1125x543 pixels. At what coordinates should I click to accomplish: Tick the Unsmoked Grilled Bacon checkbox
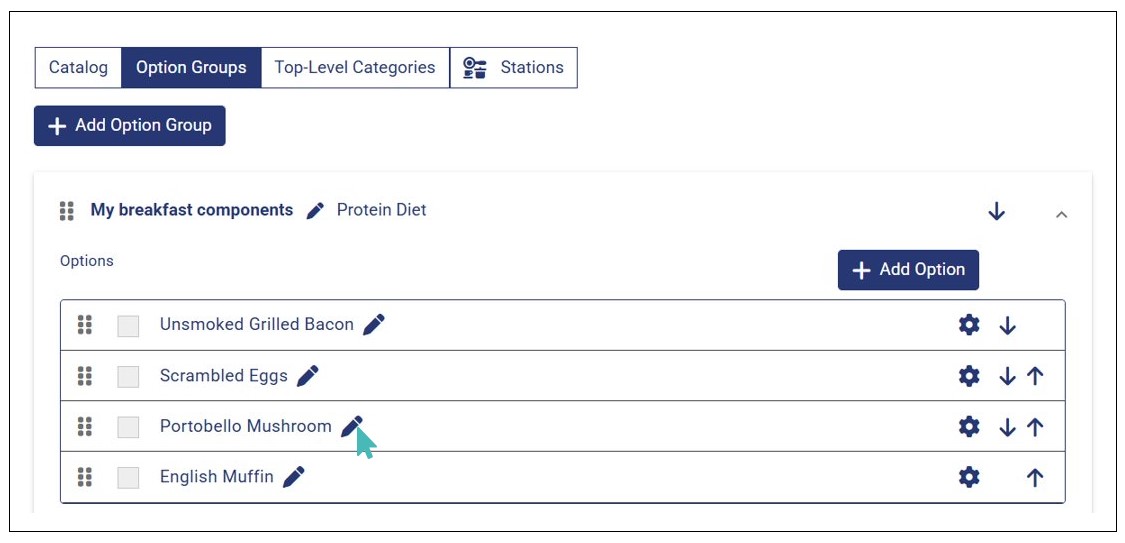(x=128, y=326)
